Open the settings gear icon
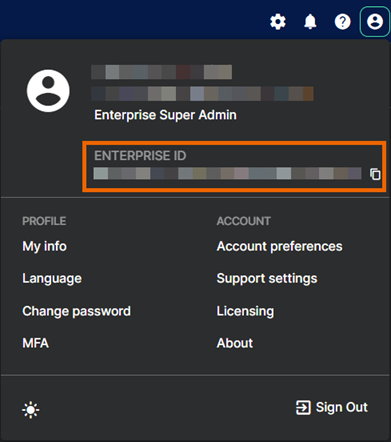Screen dimensions: 391x442 click(x=278, y=22)
